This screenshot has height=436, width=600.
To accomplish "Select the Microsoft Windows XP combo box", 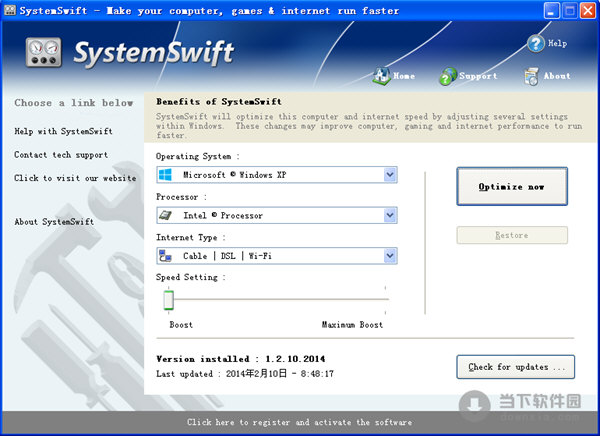I will [277, 175].
